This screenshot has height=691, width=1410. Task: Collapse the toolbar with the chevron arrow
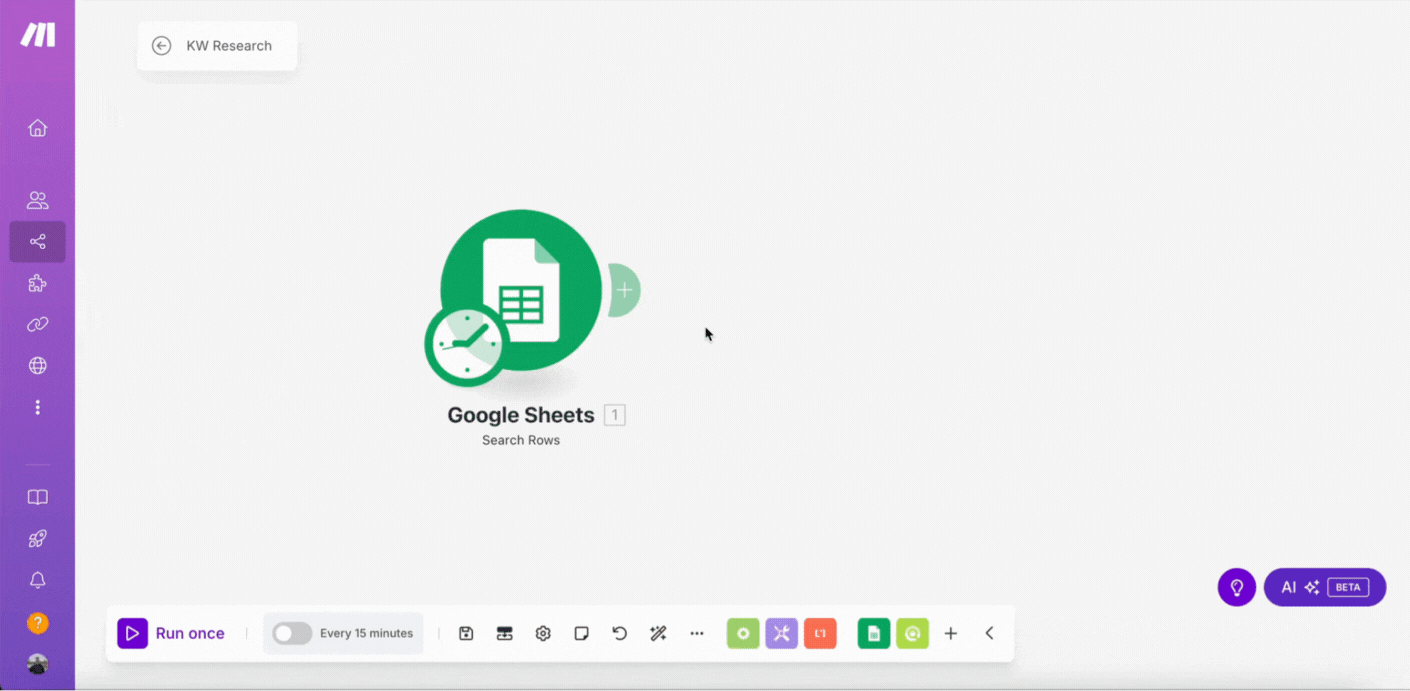(989, 633)
